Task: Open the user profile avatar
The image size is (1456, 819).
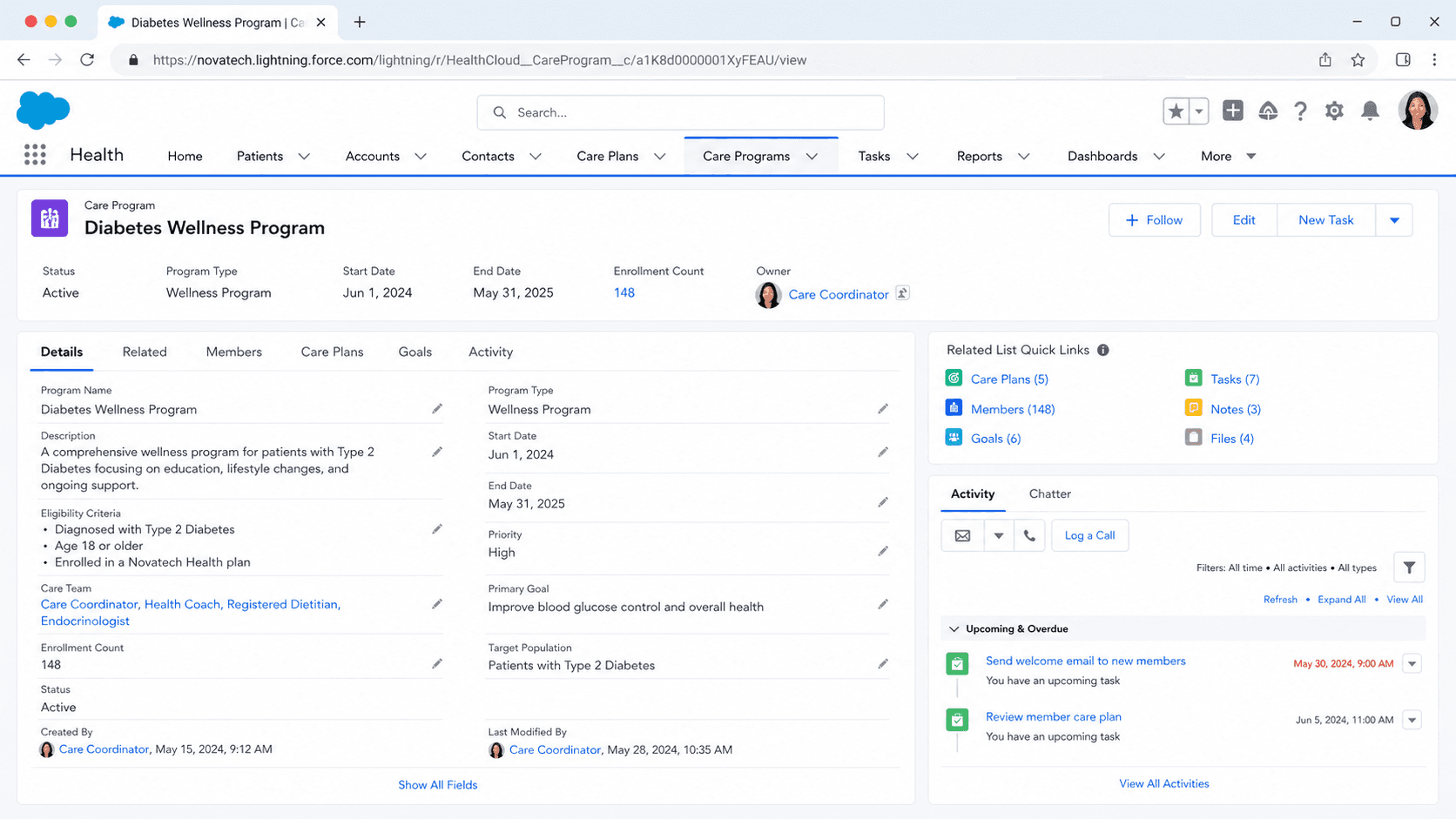Action: (1417, 111)
